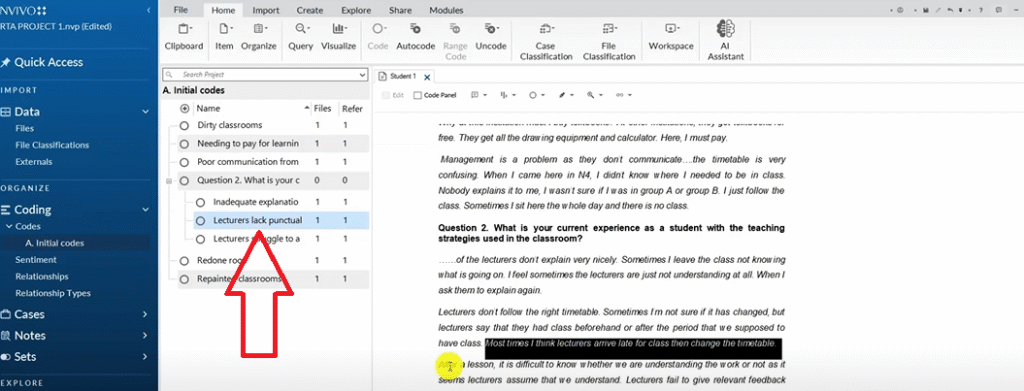Viewport: 1024px width, 391px height.
Task: Click the Code ribbon button
Action: [378, 37]
